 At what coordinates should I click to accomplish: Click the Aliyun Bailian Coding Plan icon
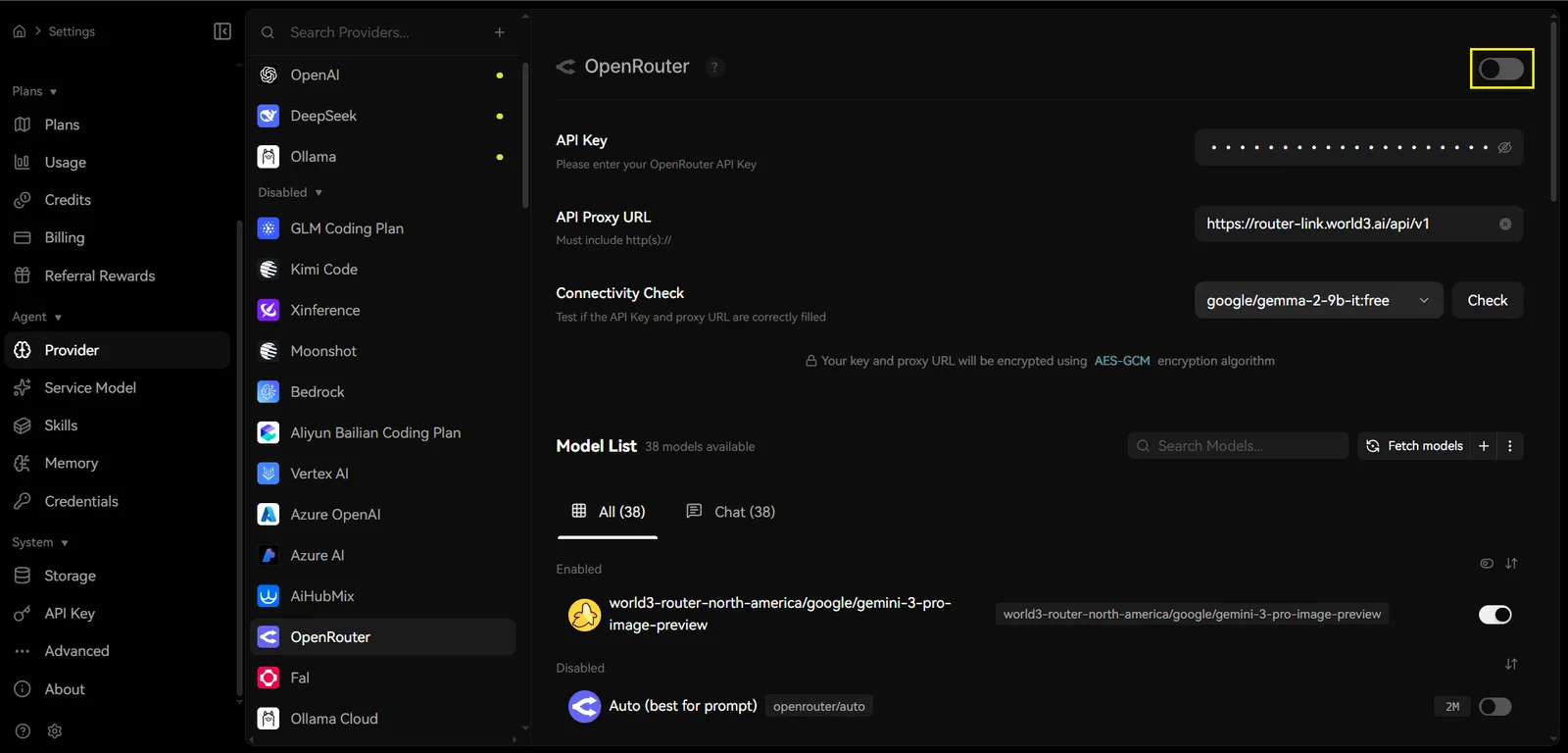(269, 432)
